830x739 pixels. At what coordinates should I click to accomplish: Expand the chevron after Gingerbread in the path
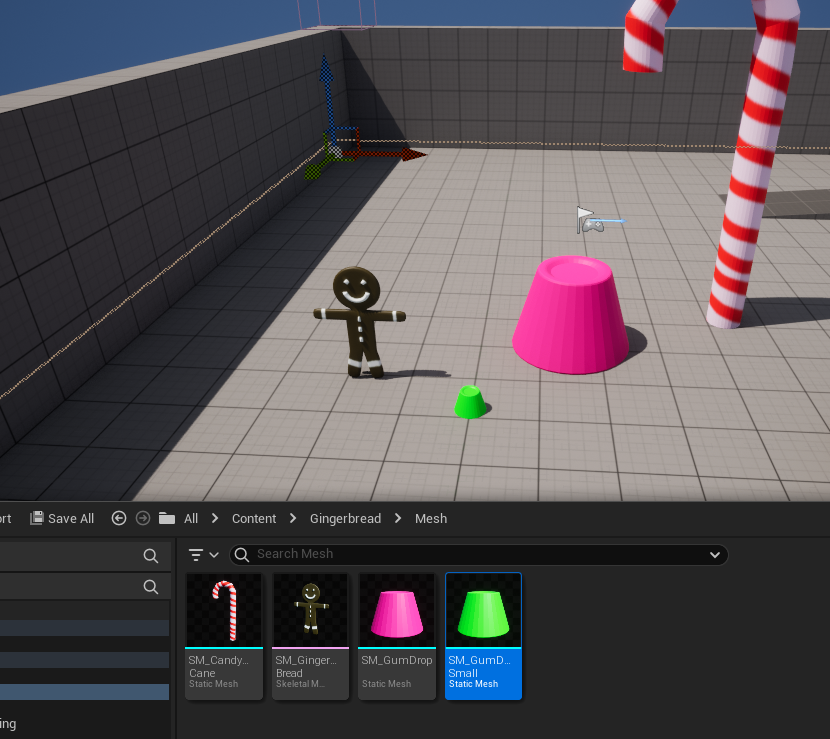tap(398, 518)
